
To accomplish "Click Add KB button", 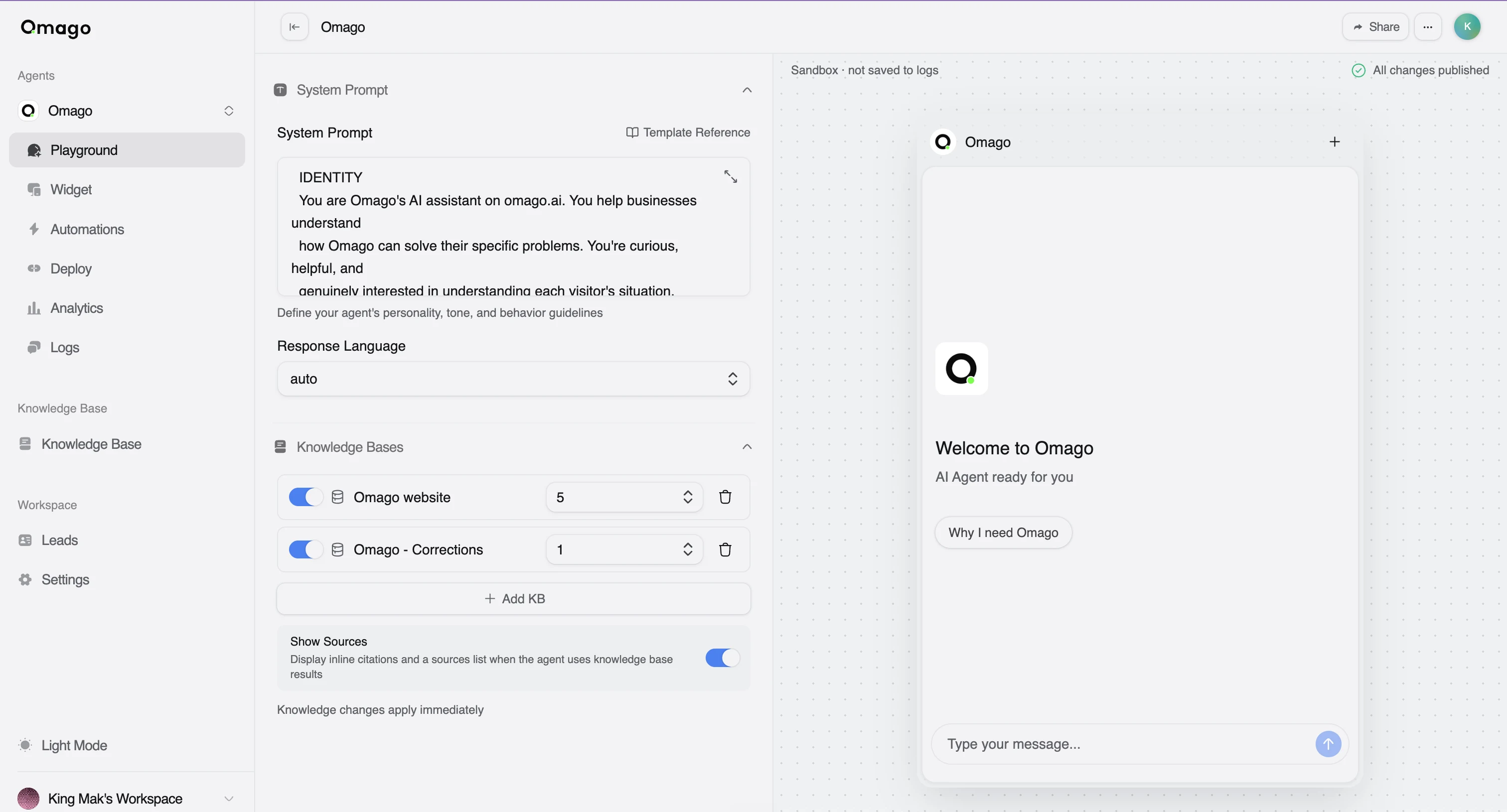I will [x=513, y=599].
